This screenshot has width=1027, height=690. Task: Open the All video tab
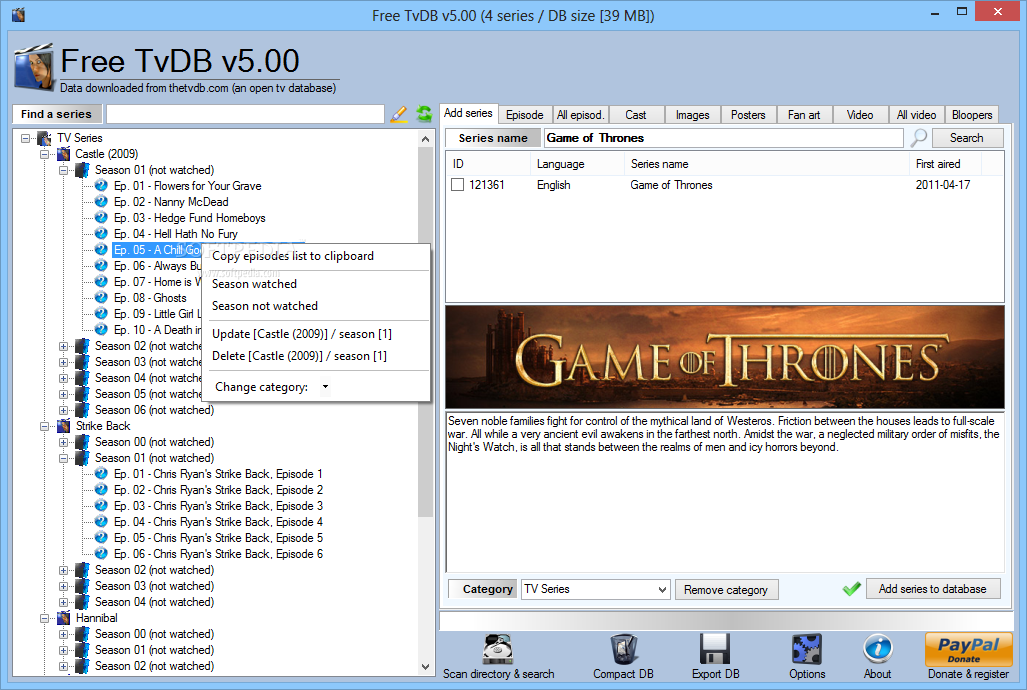click(x=916, y=115)
